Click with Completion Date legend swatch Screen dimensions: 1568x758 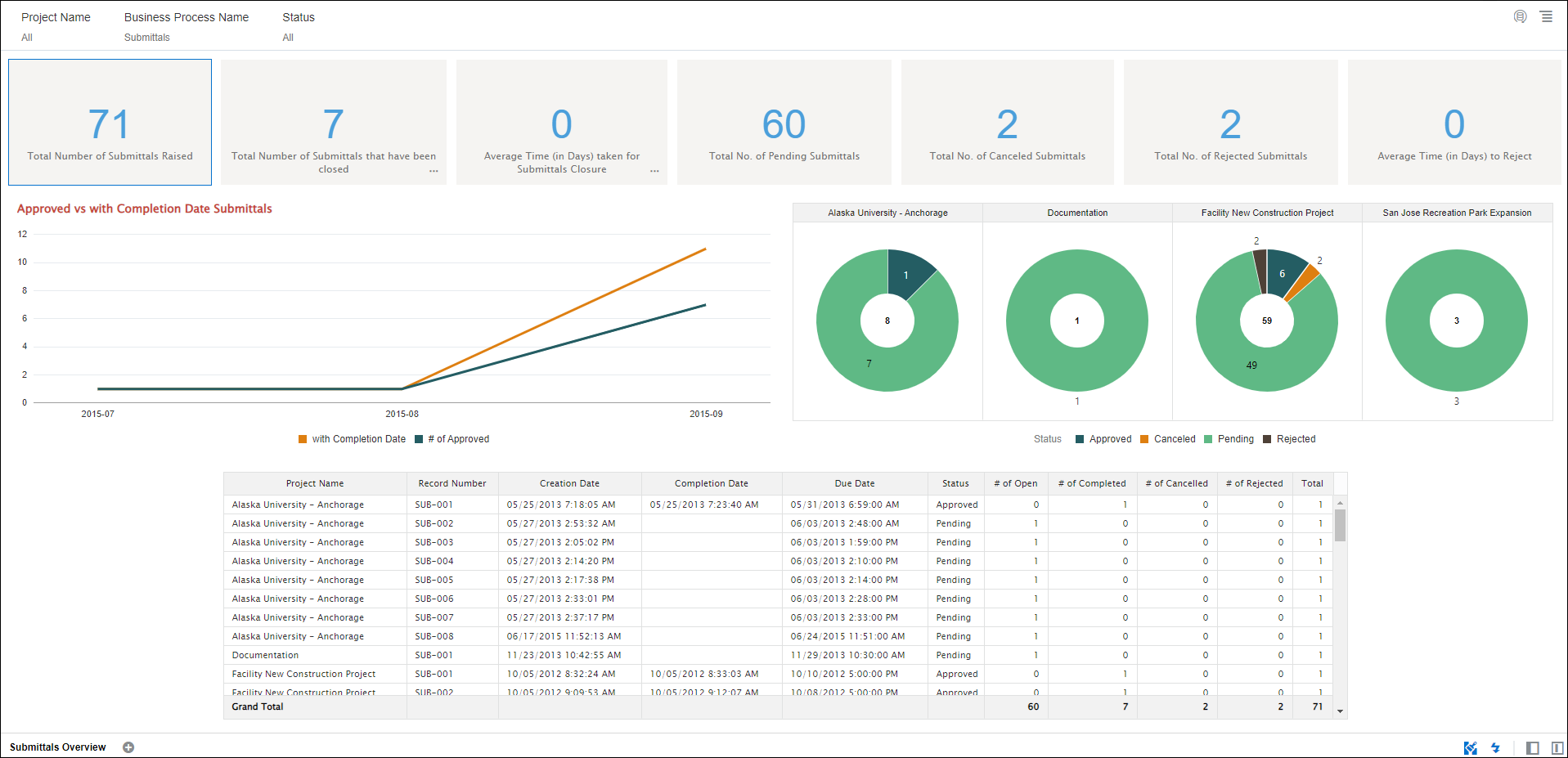click(303, 439)
